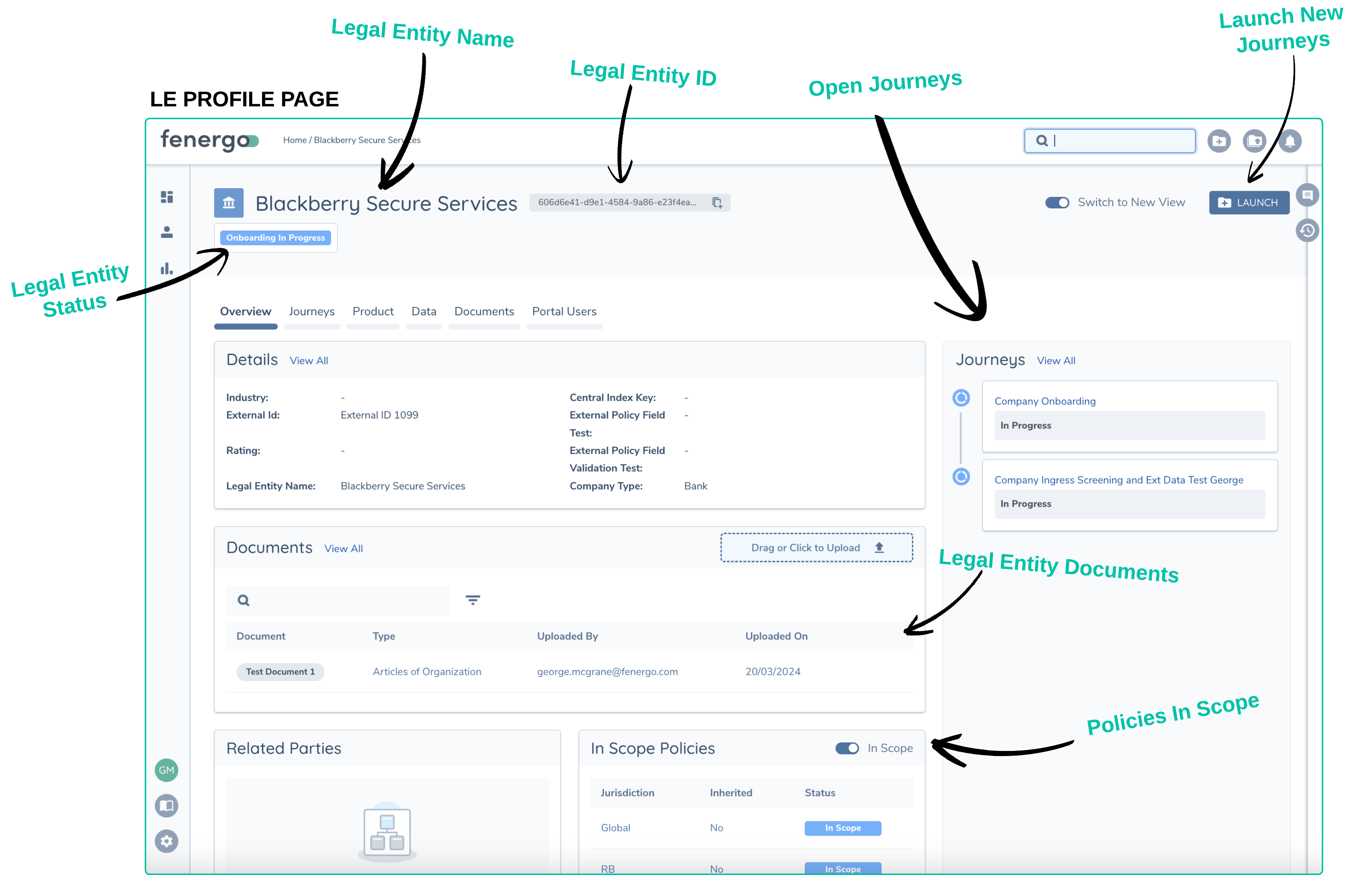The image size is (1372, 875).
Task: Click the notifications bell icon
Action: pyautogui.click(x=1290, y=141)
